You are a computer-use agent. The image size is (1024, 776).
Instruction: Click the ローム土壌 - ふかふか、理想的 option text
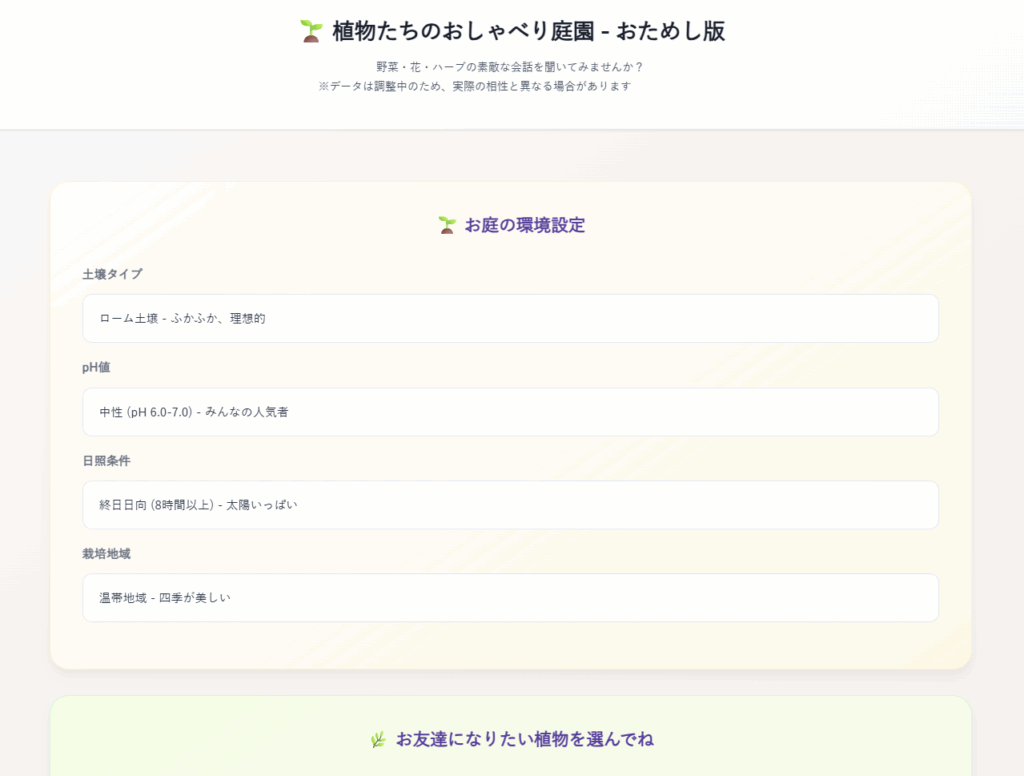pos(182,318)
